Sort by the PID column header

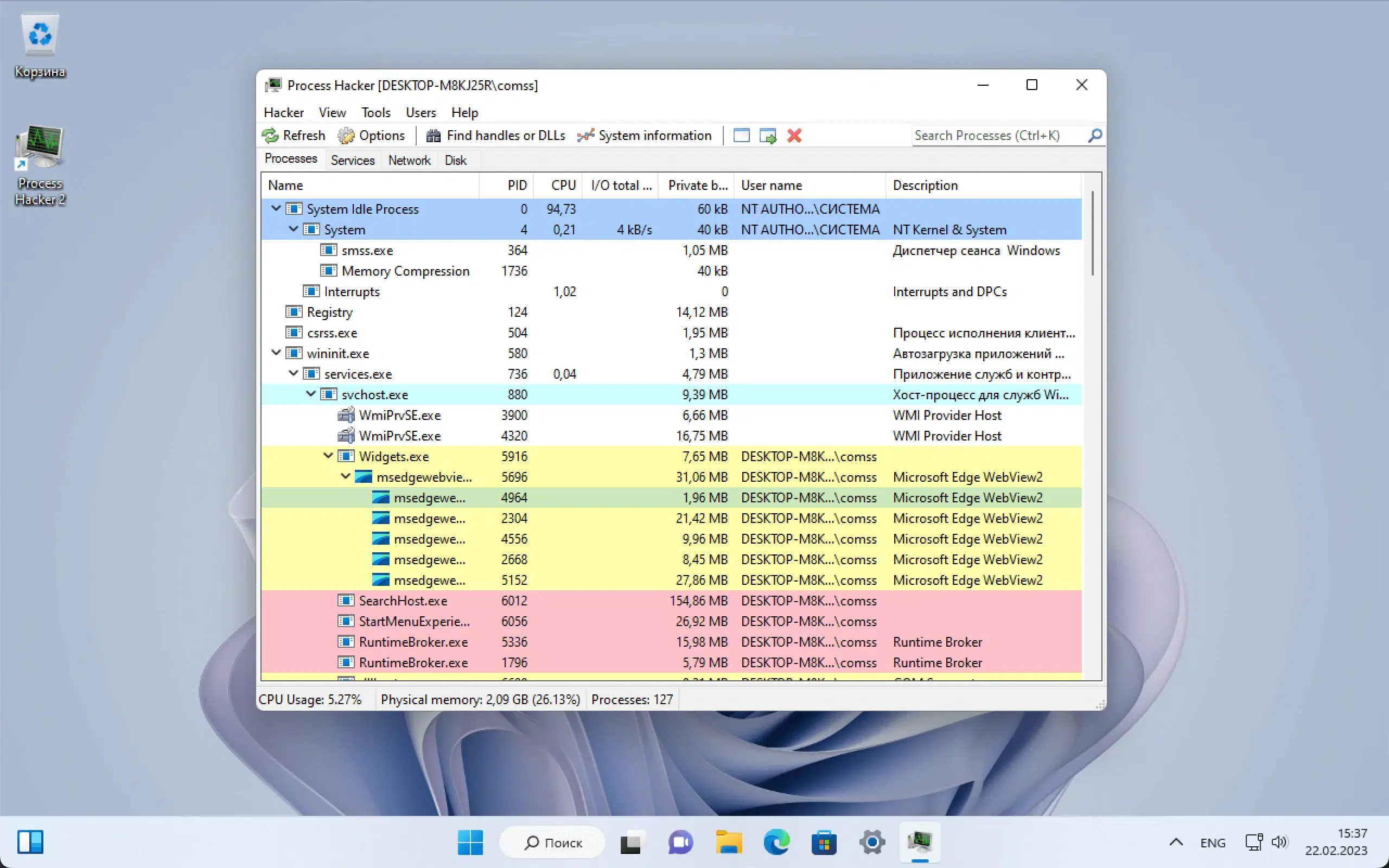pos(507,186)
